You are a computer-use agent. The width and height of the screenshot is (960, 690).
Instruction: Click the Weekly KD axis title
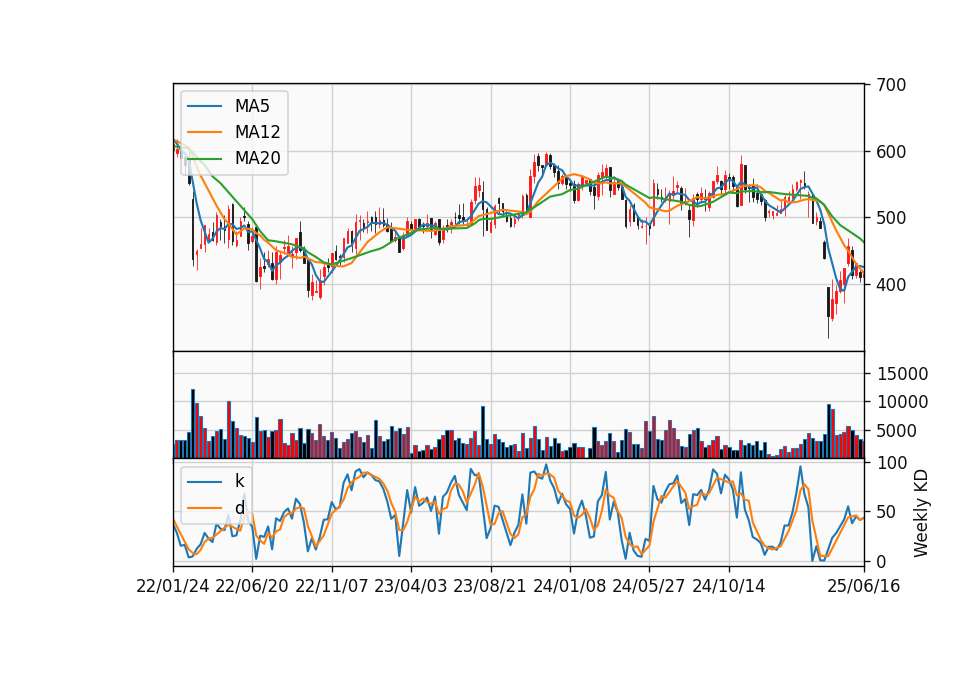[x=921, y=513]
